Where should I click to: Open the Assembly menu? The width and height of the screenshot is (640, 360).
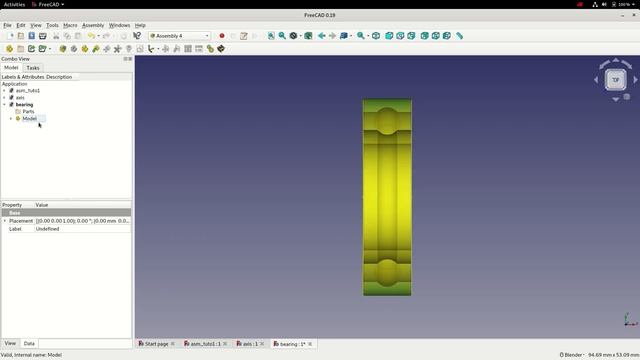(x=93, y=25)
